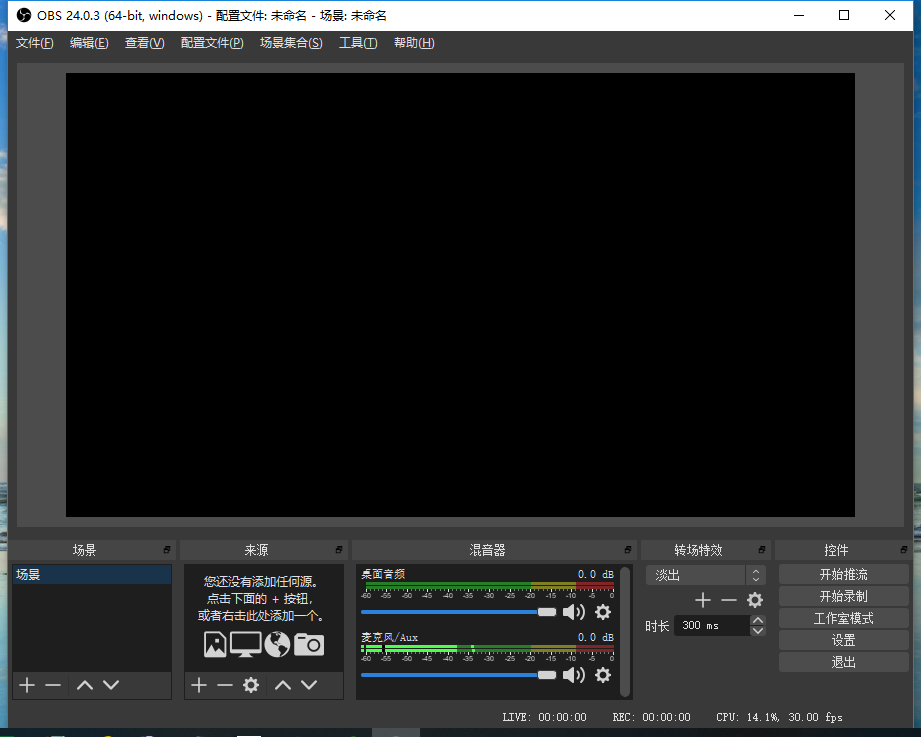
Task: Decrease transition duration with down arrow
Action: 758,631
